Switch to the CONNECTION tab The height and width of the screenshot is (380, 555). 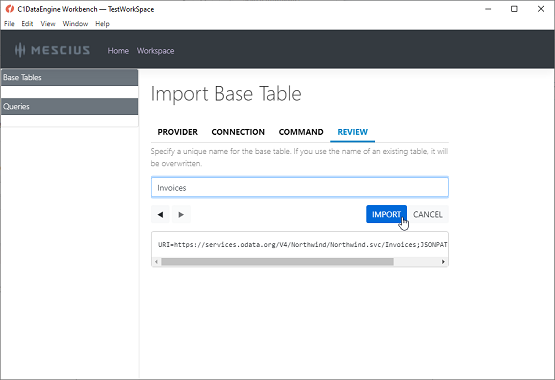coord(238,132)
